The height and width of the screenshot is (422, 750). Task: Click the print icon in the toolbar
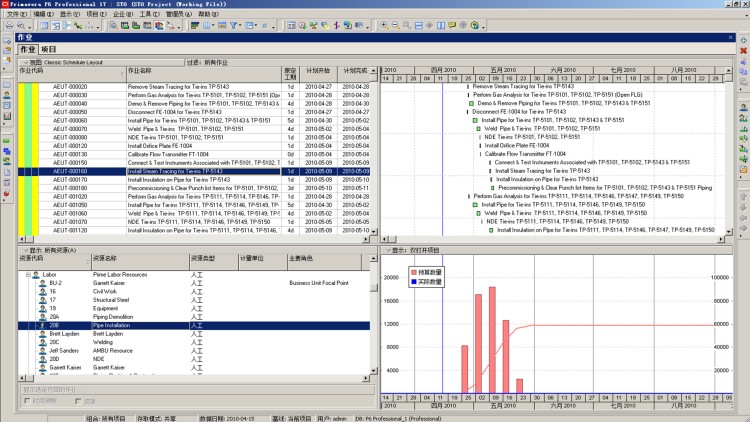(x=10, y=25)
